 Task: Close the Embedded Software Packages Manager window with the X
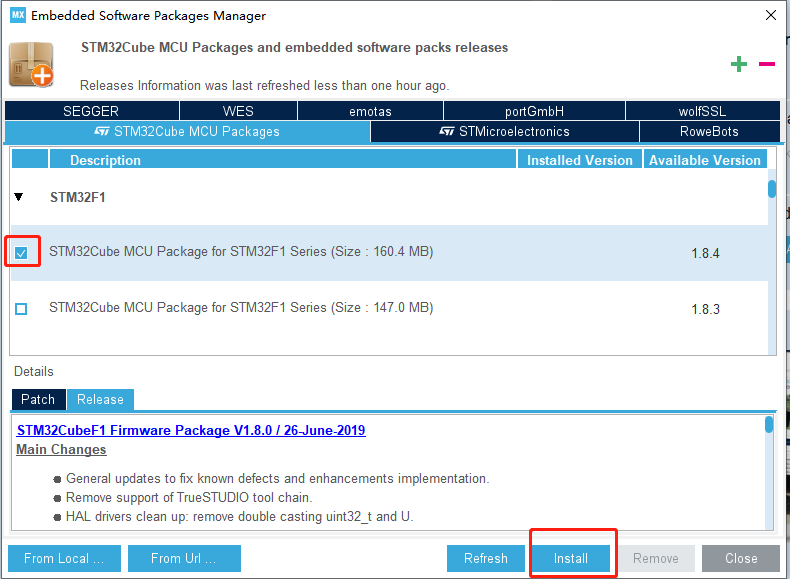(x=771, y=15)
